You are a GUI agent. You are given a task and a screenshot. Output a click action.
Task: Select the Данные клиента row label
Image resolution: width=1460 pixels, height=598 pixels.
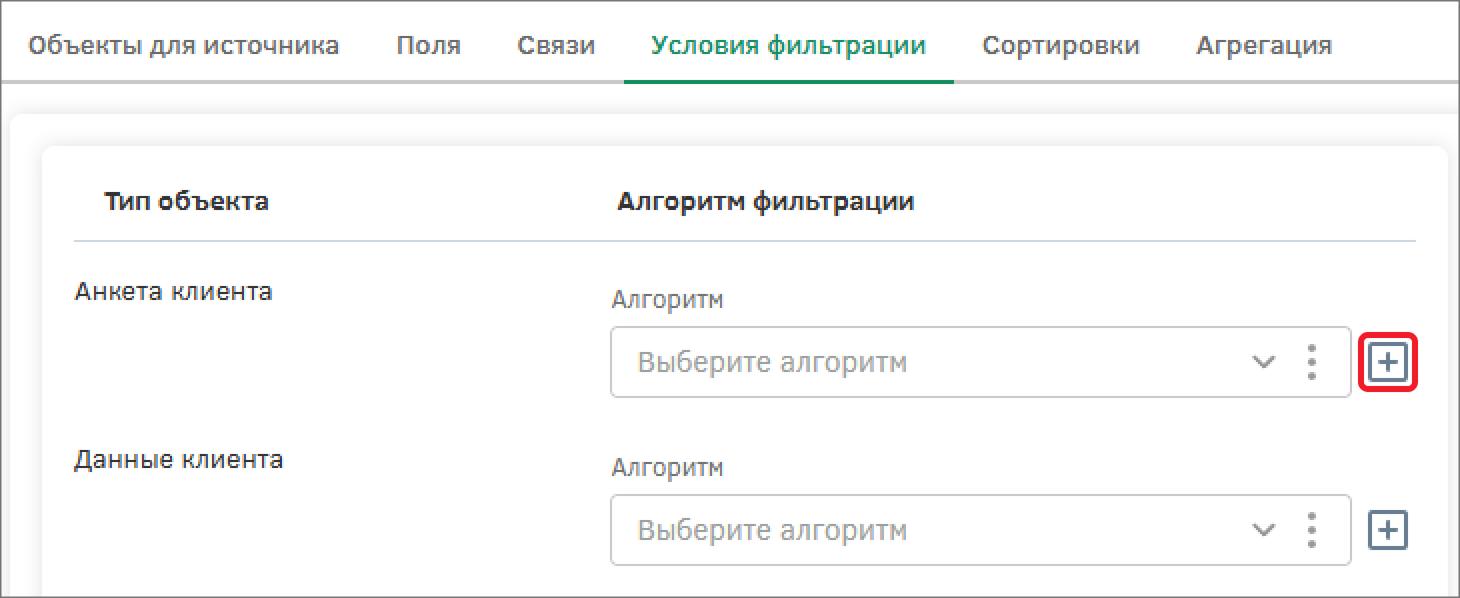[x=178, y=461]
